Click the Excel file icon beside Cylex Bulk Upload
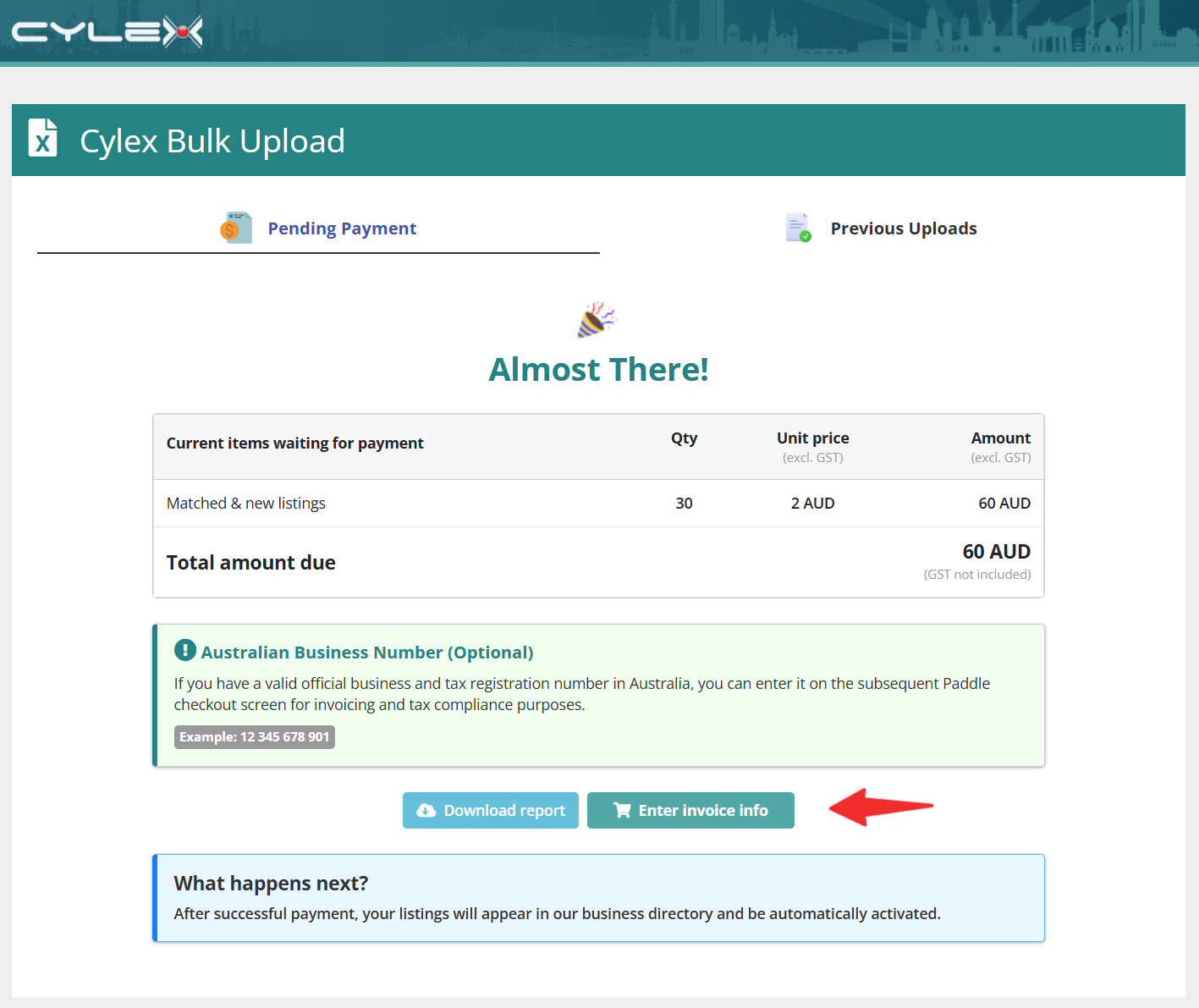The width and height of the screenshot is (1199, 1008). (x=42, y=138)
